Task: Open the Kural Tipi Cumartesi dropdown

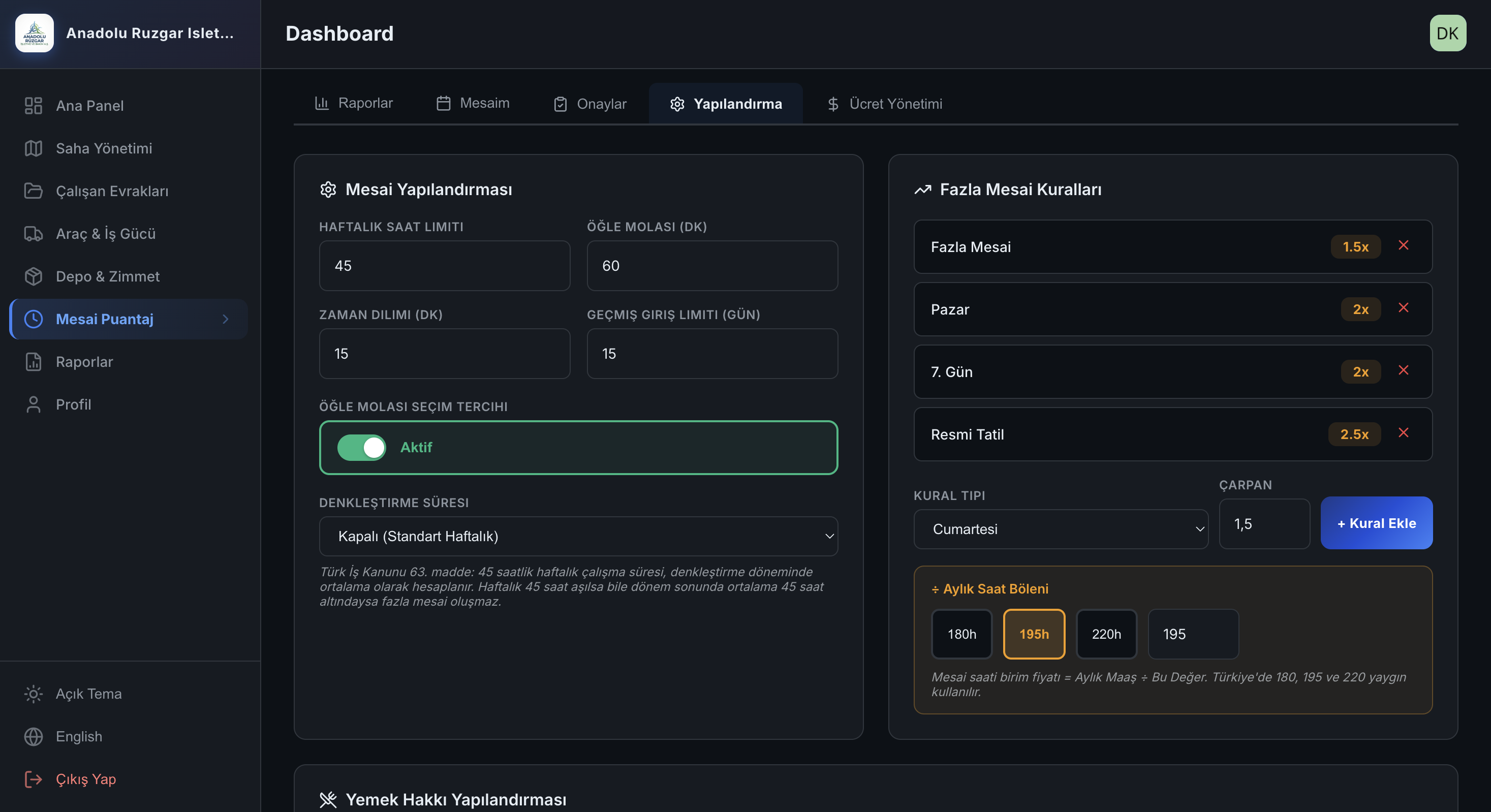Action: click(x=1061, y=529)
